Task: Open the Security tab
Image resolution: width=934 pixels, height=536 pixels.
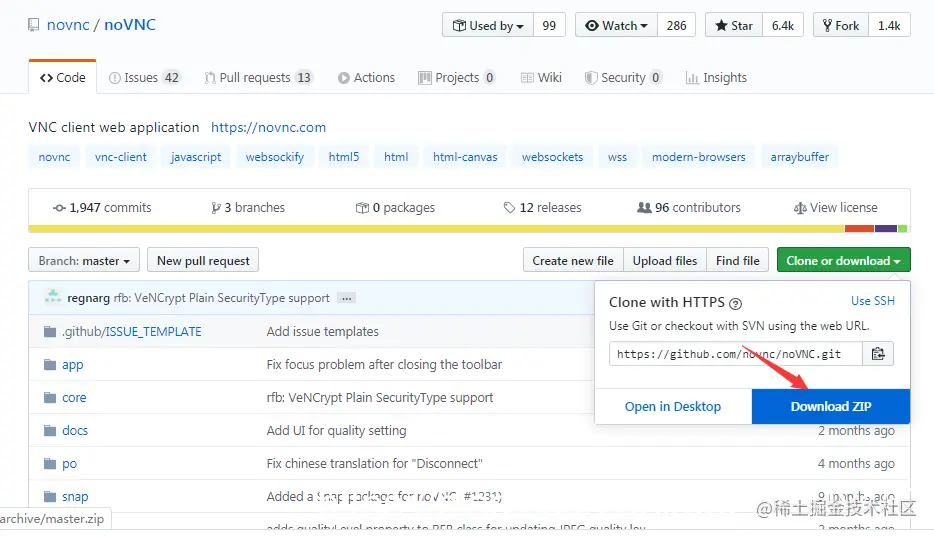Action: coord(623,77)
